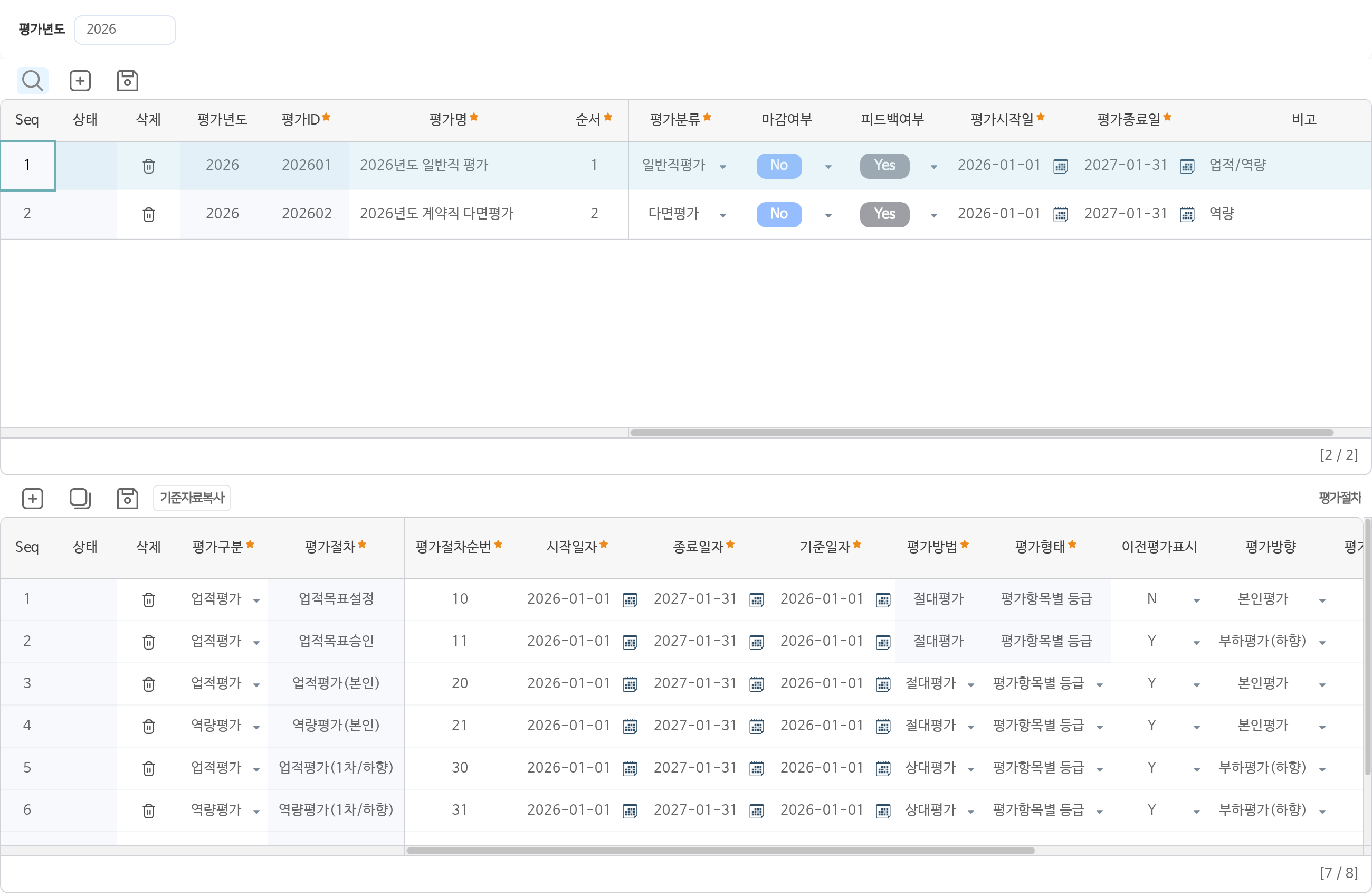
Task: Delete the 2026년도 계약직 다면평가 row via trash icon
Action: click(149, 214)
